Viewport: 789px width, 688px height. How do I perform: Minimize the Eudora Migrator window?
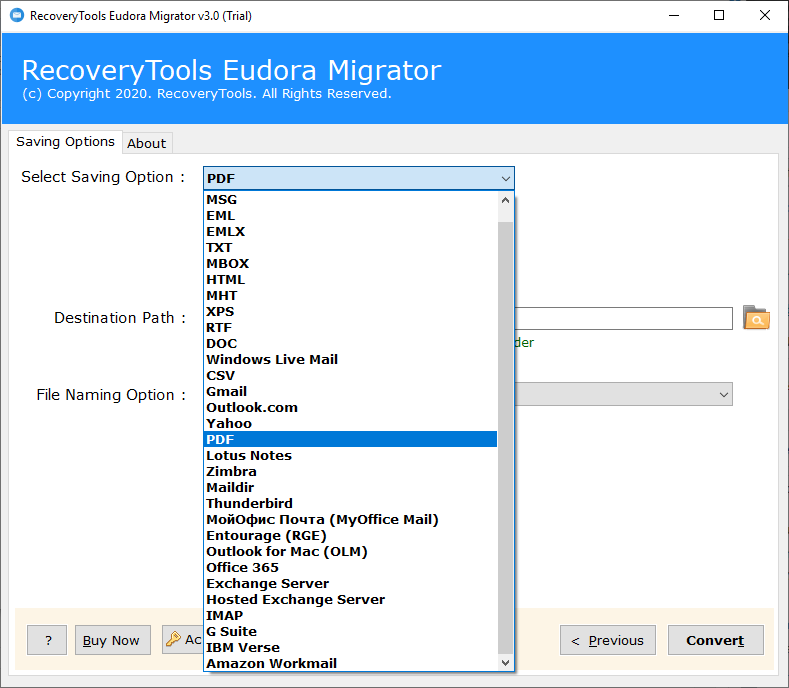pyautogui.click(x=674, y=16)
